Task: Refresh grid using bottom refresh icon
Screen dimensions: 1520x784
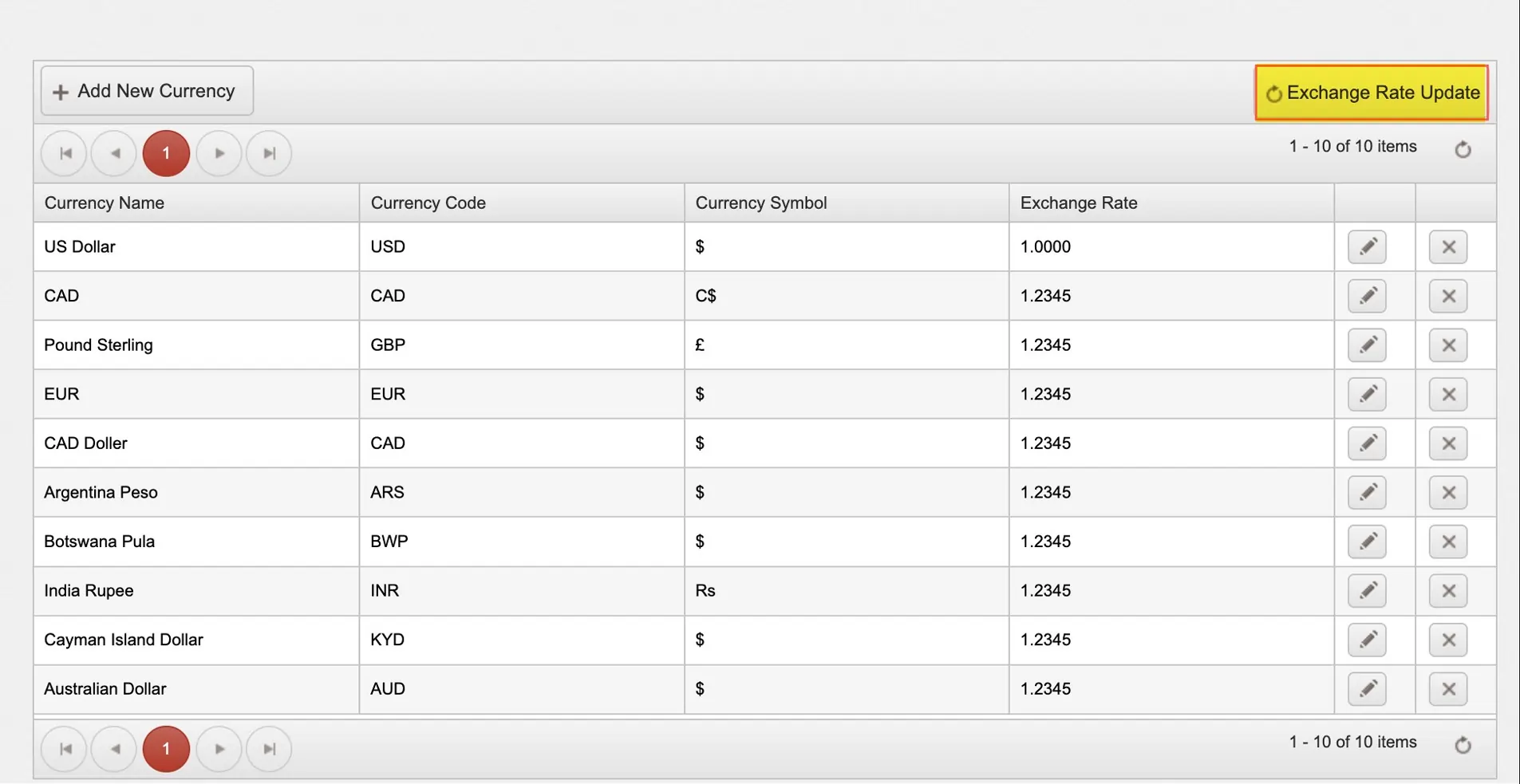Action: coord(1463,745)
